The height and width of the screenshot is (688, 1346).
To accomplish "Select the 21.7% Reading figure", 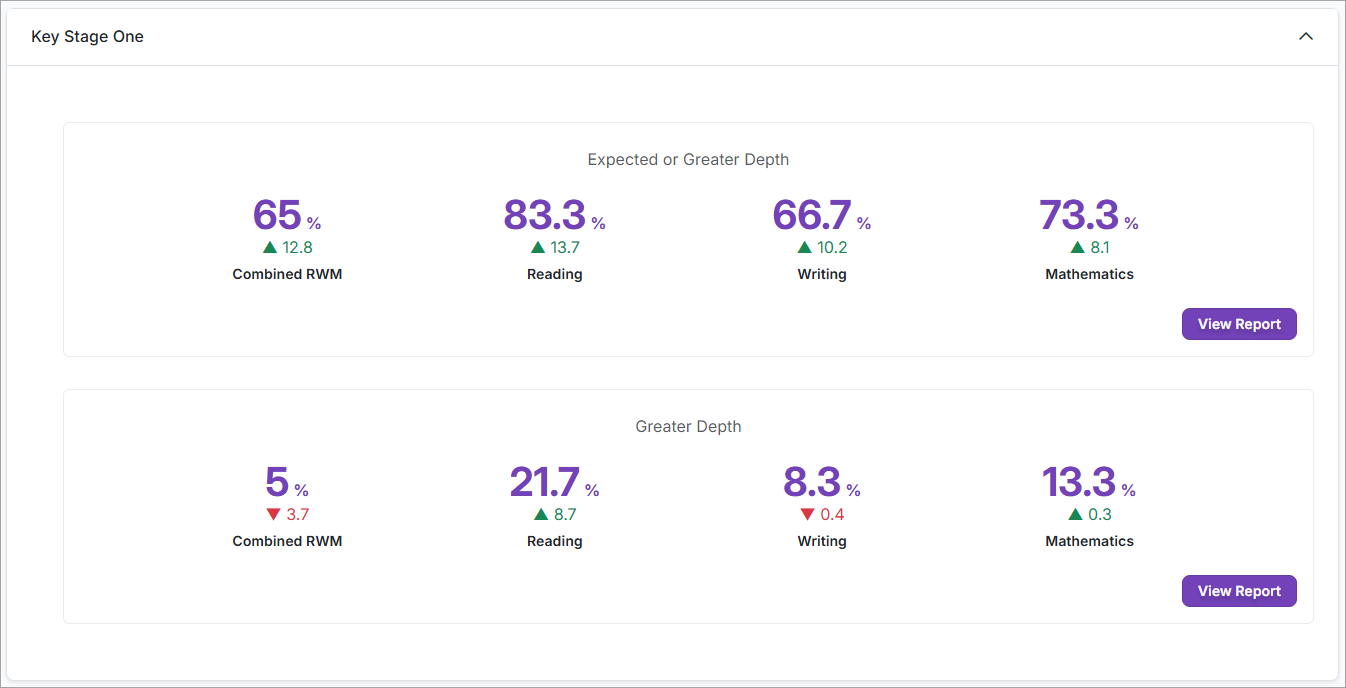I will (545, 482).
